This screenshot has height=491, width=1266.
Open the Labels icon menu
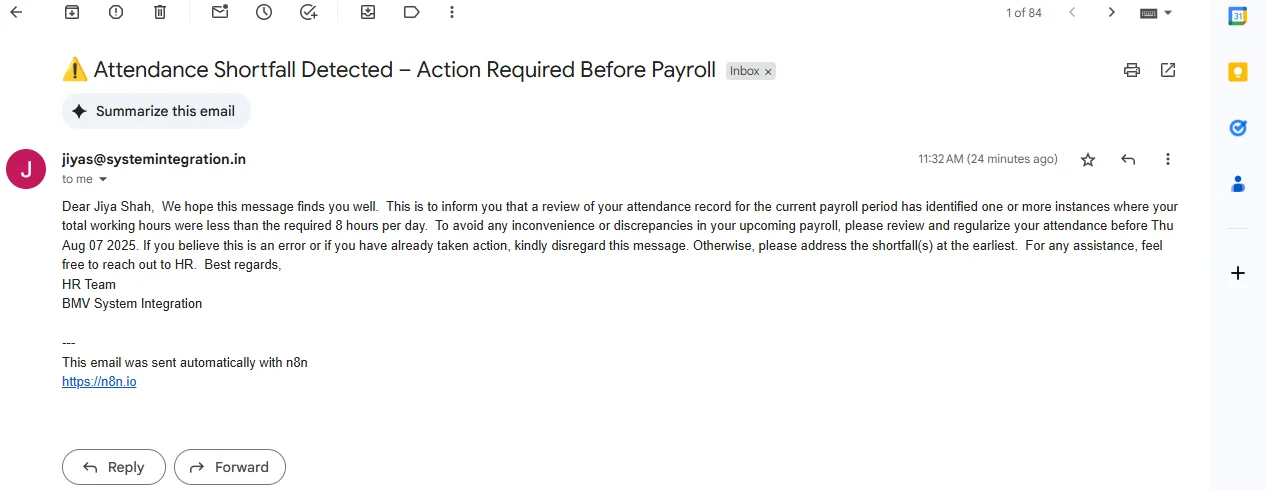(411, 12)
